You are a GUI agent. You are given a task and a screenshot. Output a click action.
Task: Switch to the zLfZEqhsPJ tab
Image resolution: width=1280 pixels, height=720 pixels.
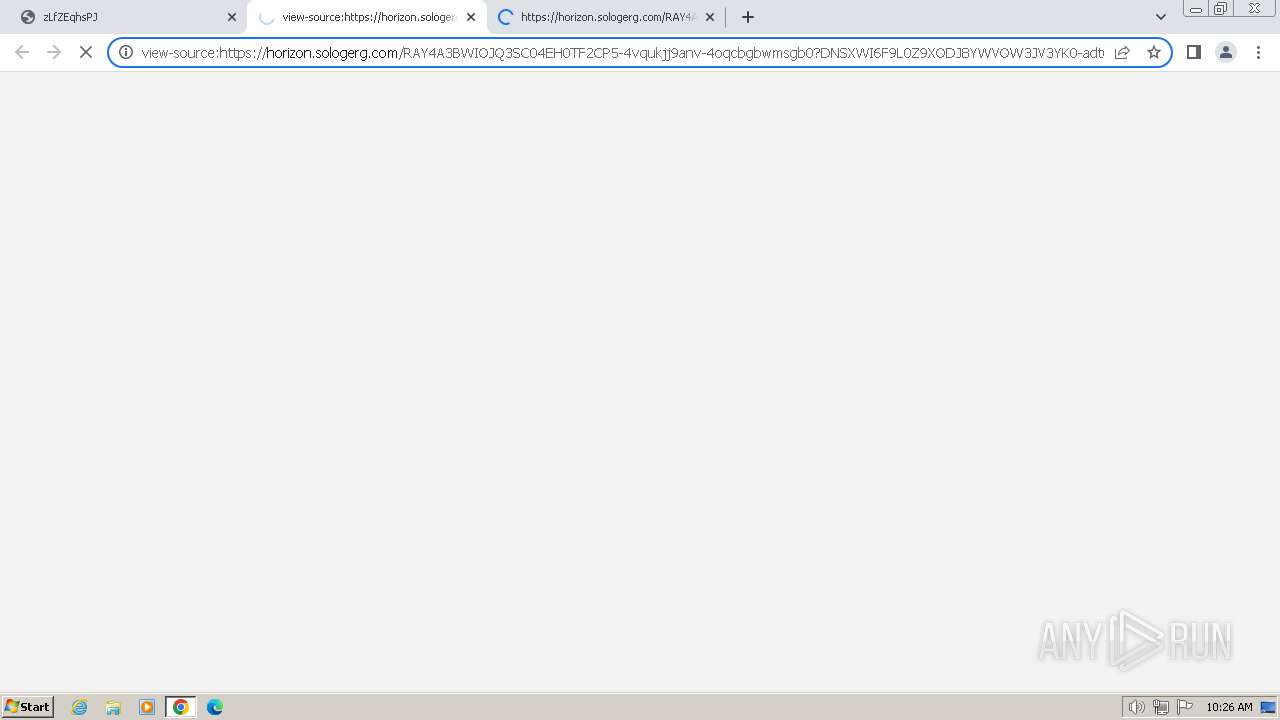[x=125, y=17]
